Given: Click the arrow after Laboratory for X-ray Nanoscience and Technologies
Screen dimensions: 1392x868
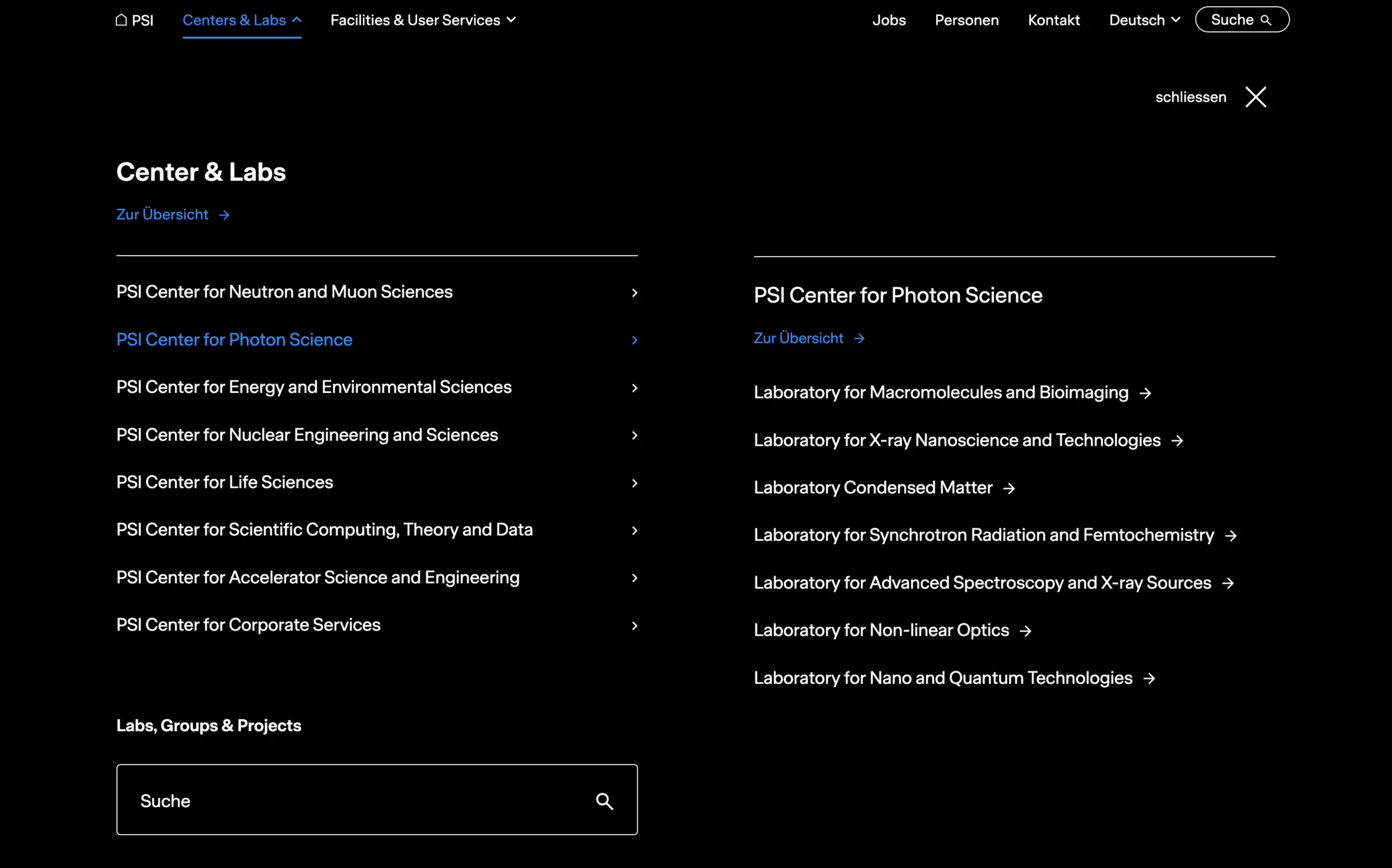Looking at the screenshot, I should tap(1177, 441).
